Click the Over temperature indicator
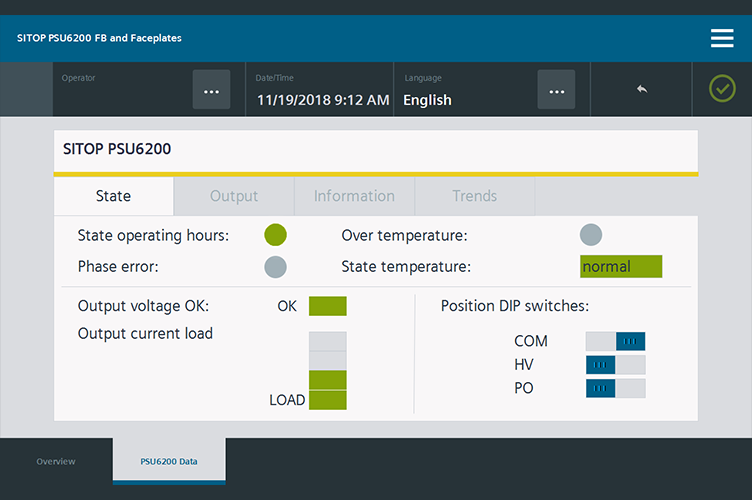This screenshot has width=752, height=500. [x=591, y=235]
